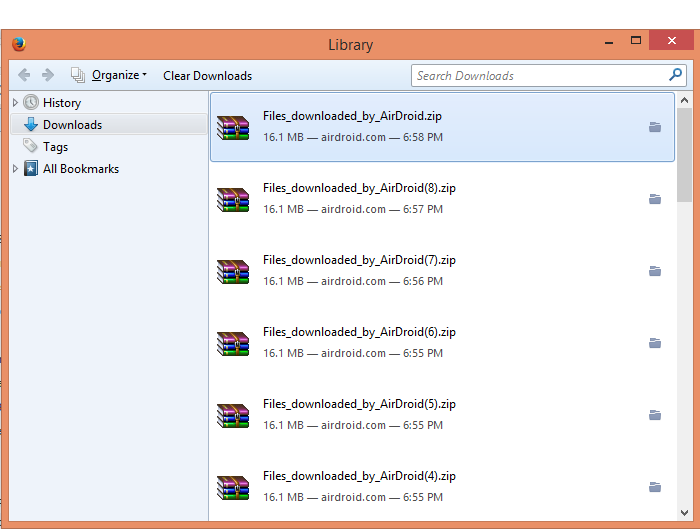Open the Organize dropdown menu
The width and height of the screenshot is (700, 530).
[119, 75]
